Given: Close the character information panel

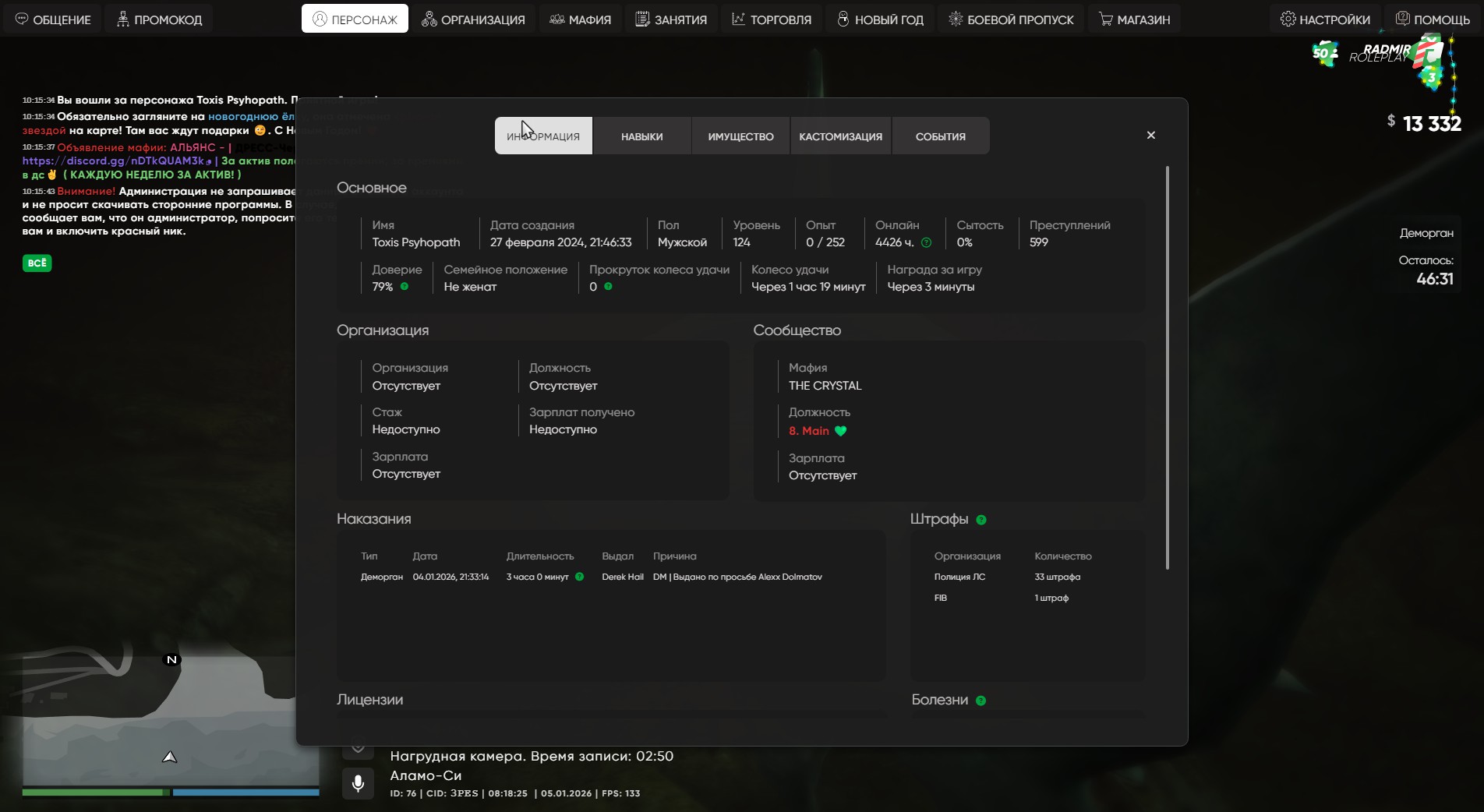Looking at the screenshot, I should coord(1150,136).
